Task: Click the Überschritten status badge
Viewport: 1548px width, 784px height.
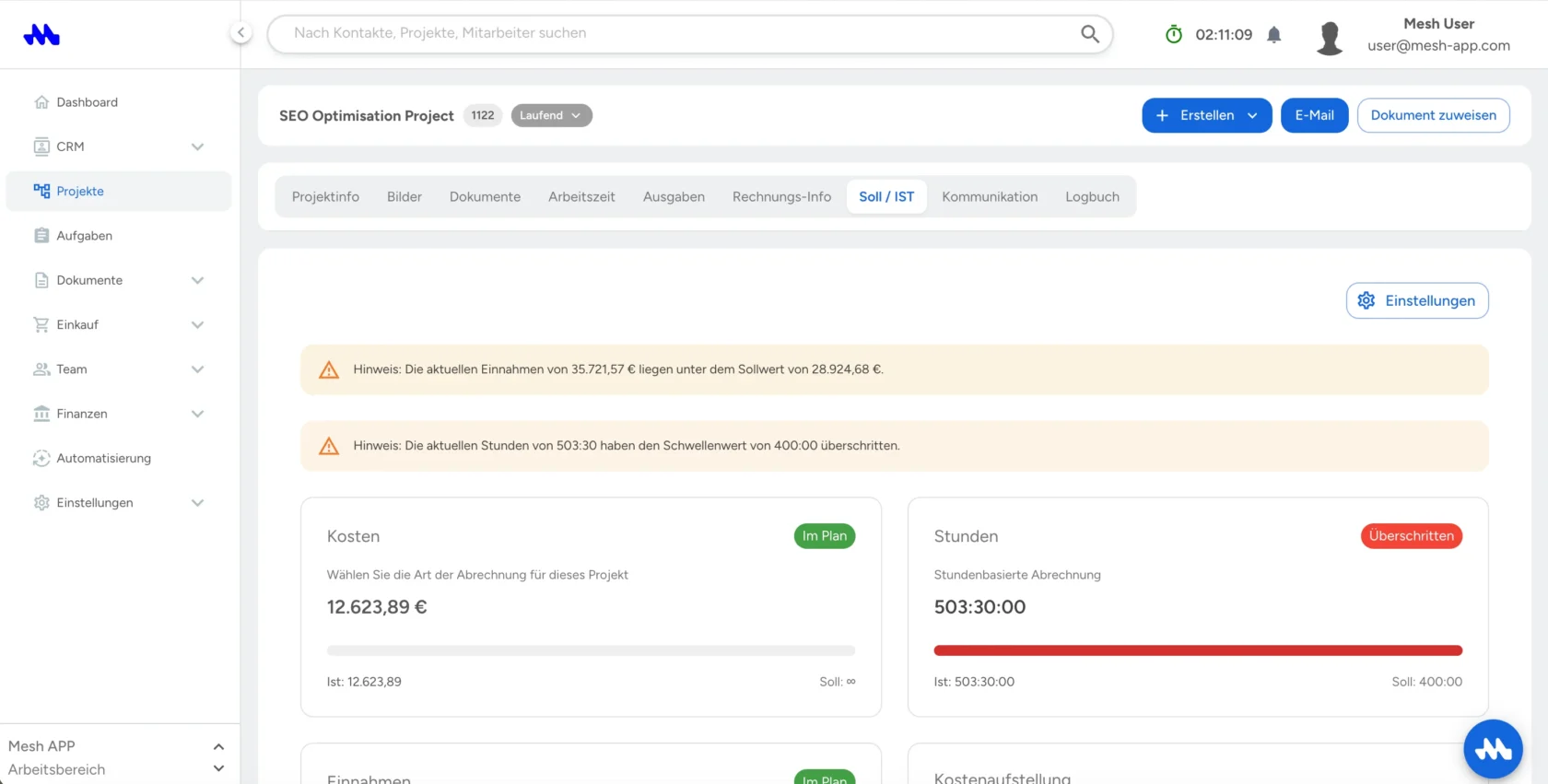Action: 1411,536
